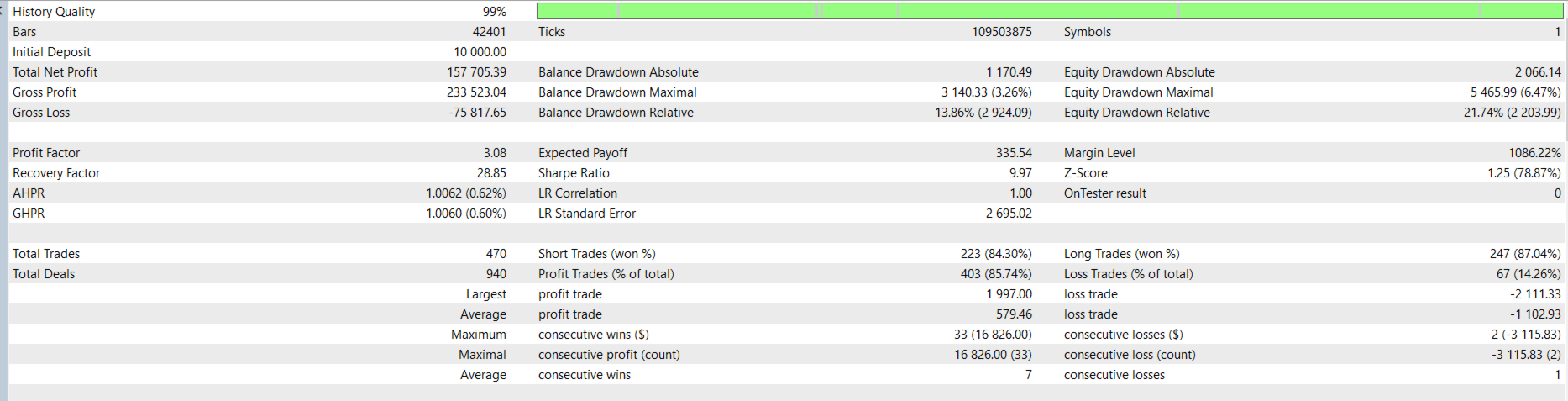The width and height of the screenshot is (1568, 401).
Task: Click Expected Payoff value 335.54
Action: pos(1015,153)
